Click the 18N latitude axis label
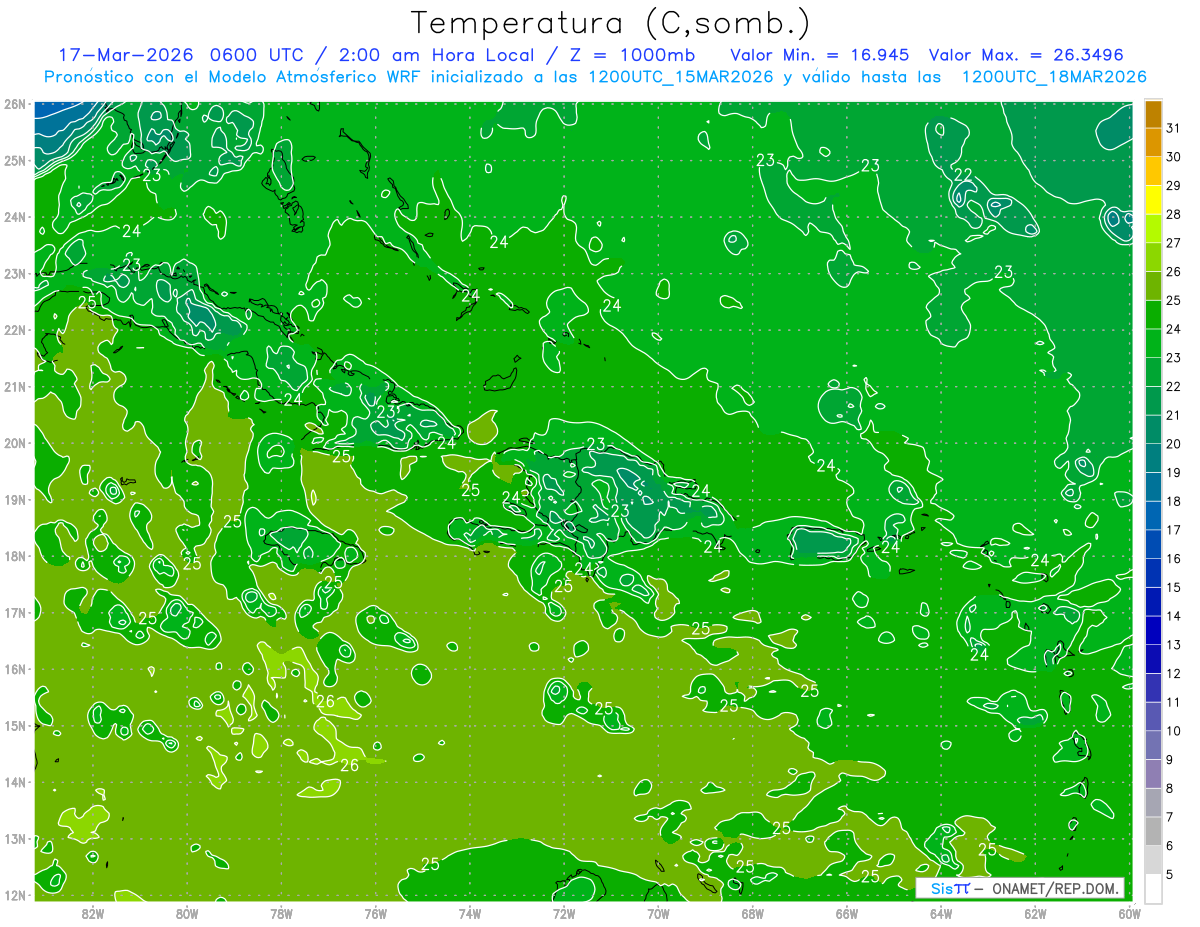The width and height of the screenshot is (1200, 927). (x=15, y=556)
